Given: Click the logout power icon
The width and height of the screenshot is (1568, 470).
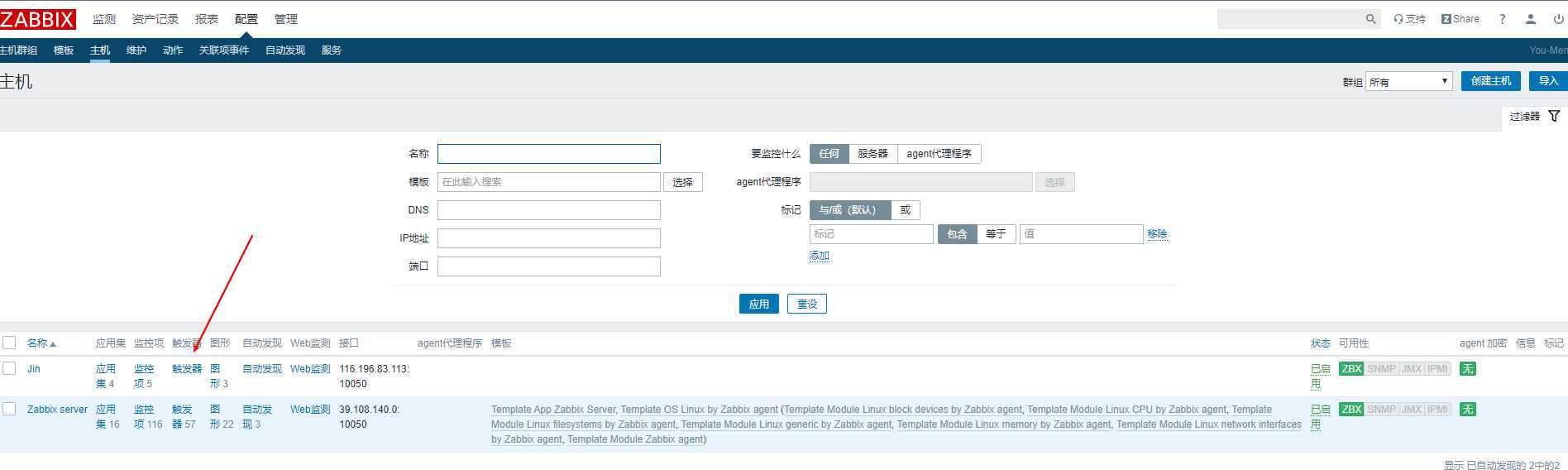Looking at the screenshot, I should (1559, 19).
